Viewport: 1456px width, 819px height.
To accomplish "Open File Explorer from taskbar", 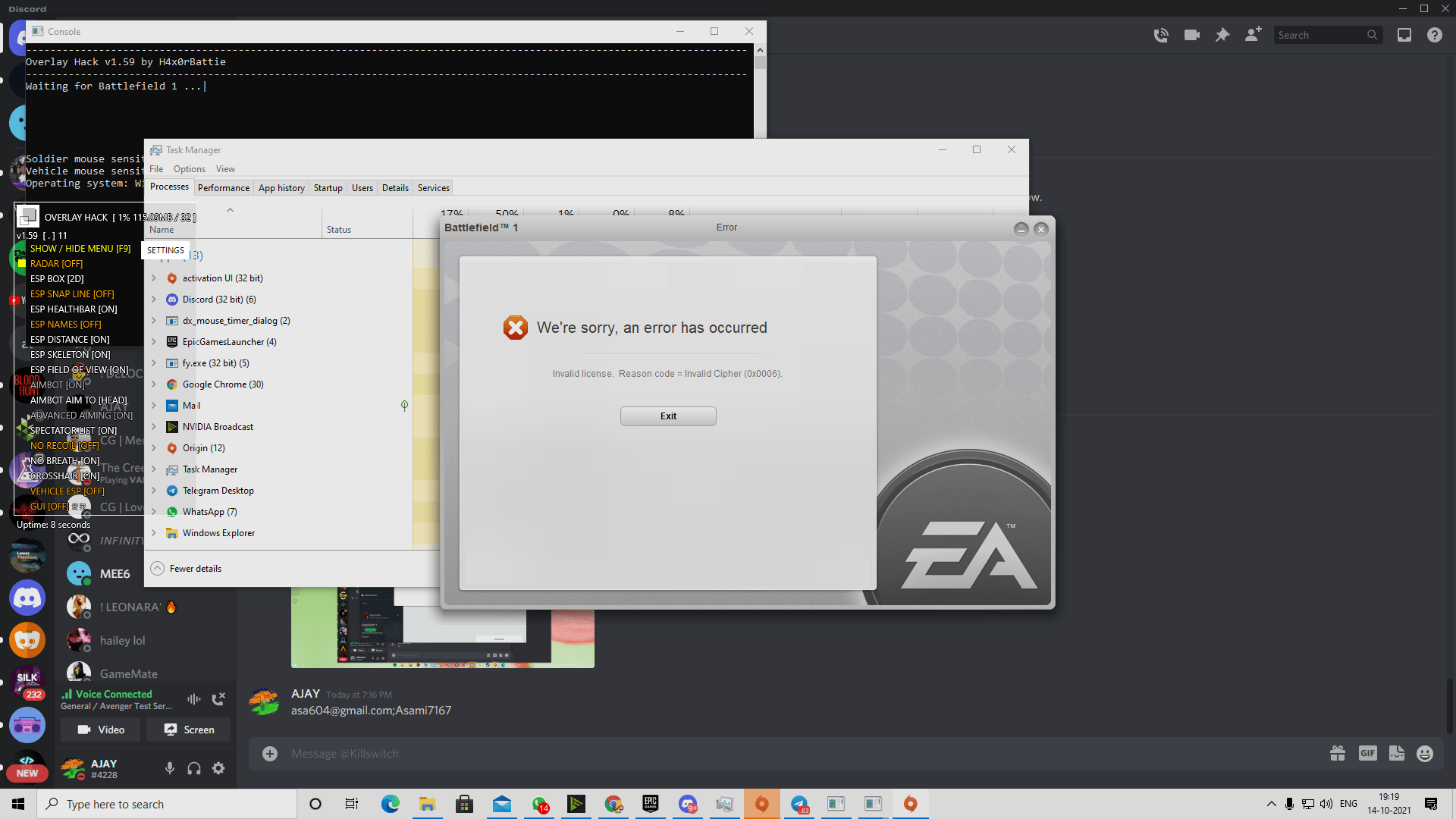I will pos(427,804).
